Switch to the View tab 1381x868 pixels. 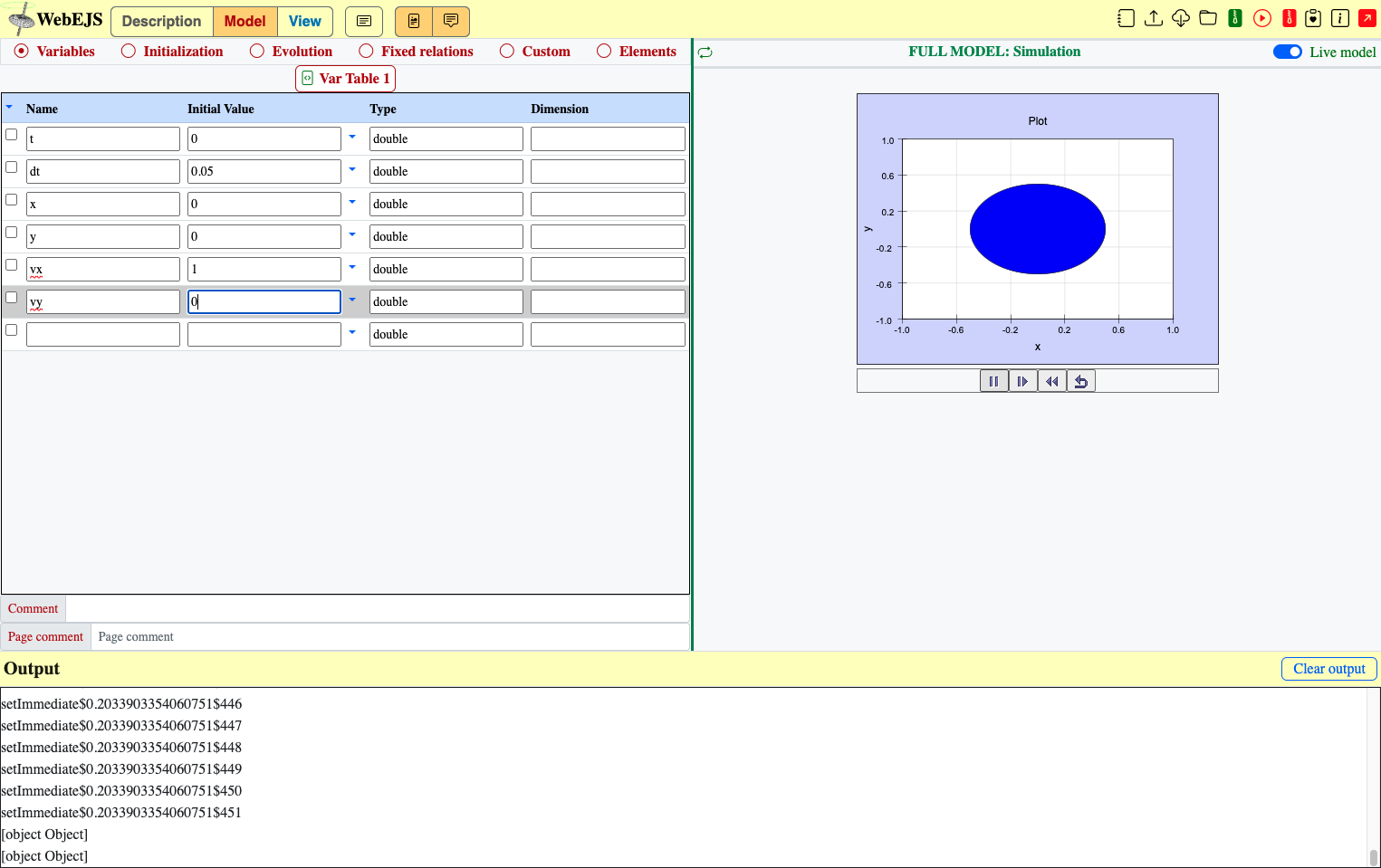[304, 21]
